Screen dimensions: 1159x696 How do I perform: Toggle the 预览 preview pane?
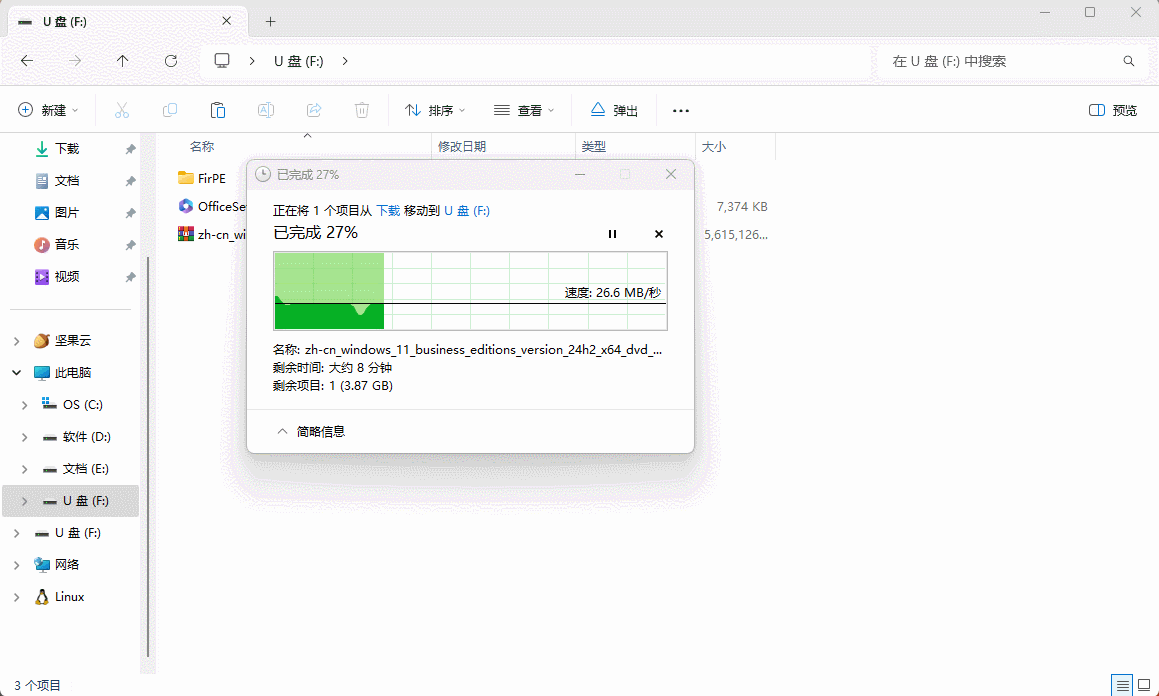pos(1113,110)
